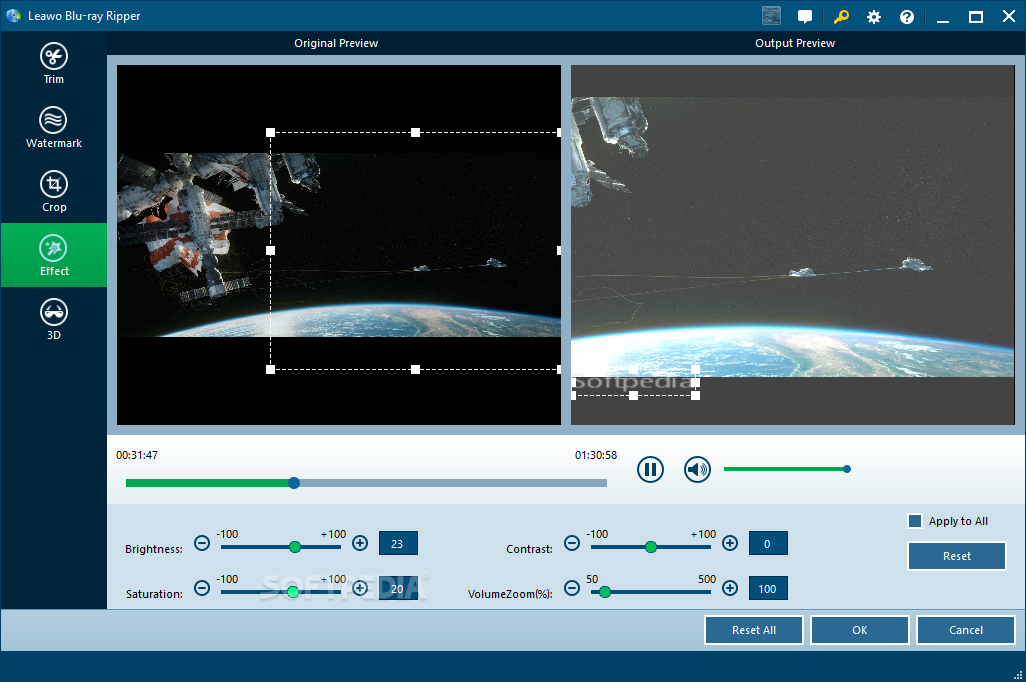This screenshot has height=682, width=1026.
Task: Increase saturation with plus button
Action: click(360, 588)
